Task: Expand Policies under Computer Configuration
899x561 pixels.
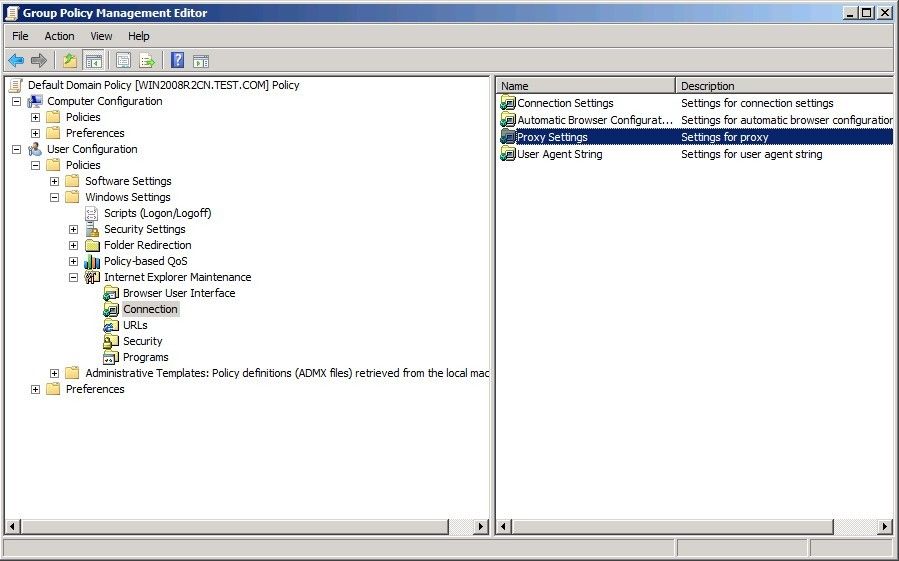Action: 36,117
